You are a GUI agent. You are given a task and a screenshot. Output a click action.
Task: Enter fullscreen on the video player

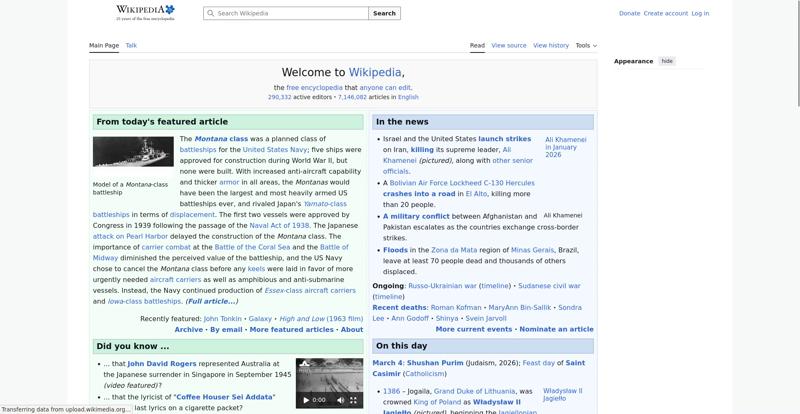[x=353, y=400]
